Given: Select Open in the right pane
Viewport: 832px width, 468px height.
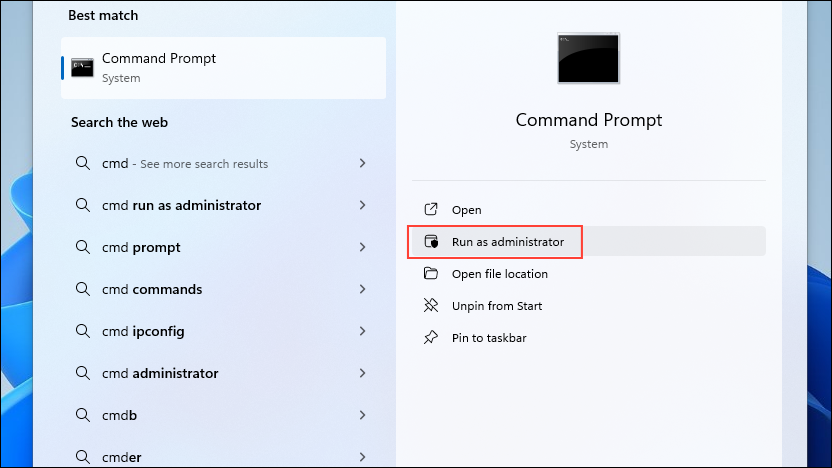Looking at the screenshot, I should click(x=588, y=210).
